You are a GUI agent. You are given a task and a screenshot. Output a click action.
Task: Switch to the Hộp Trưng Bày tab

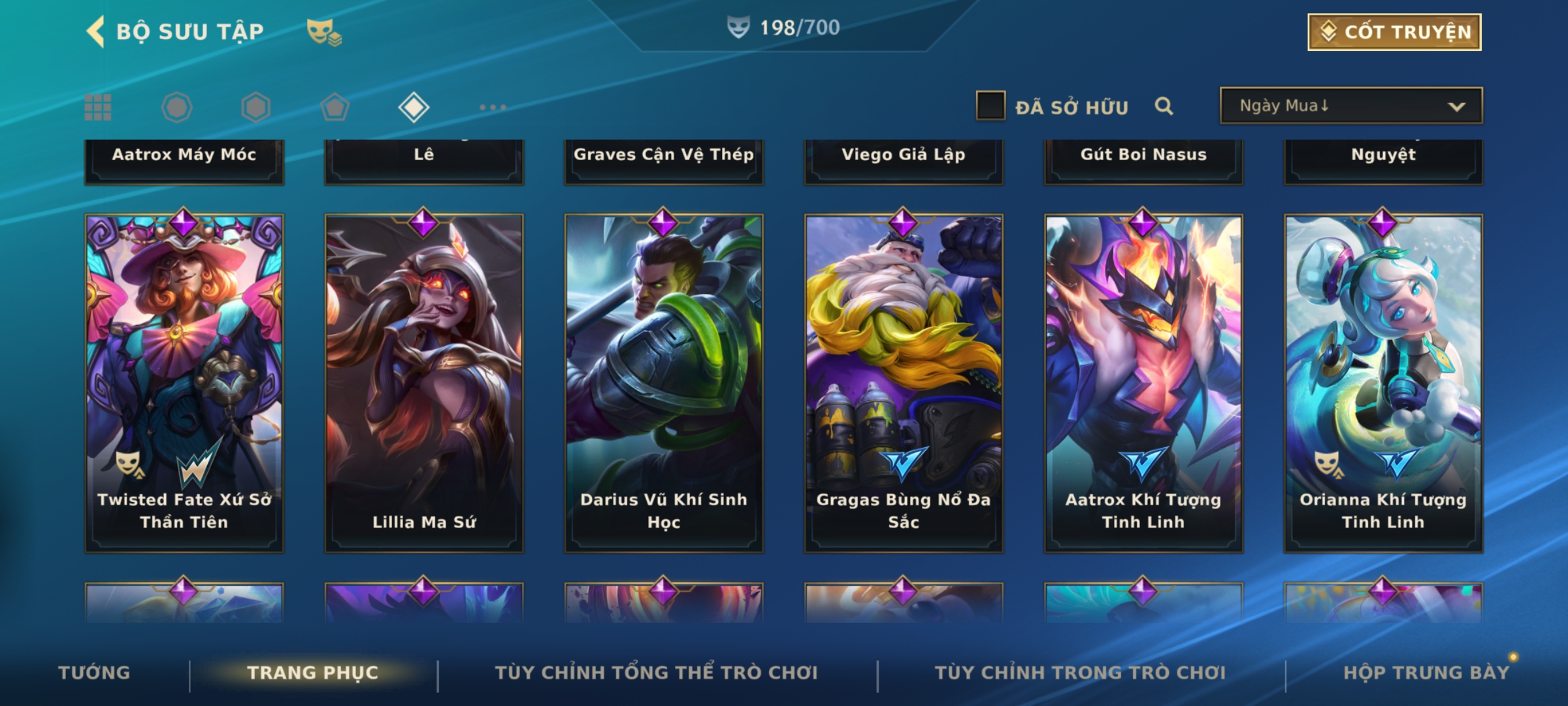(1426, 673)
